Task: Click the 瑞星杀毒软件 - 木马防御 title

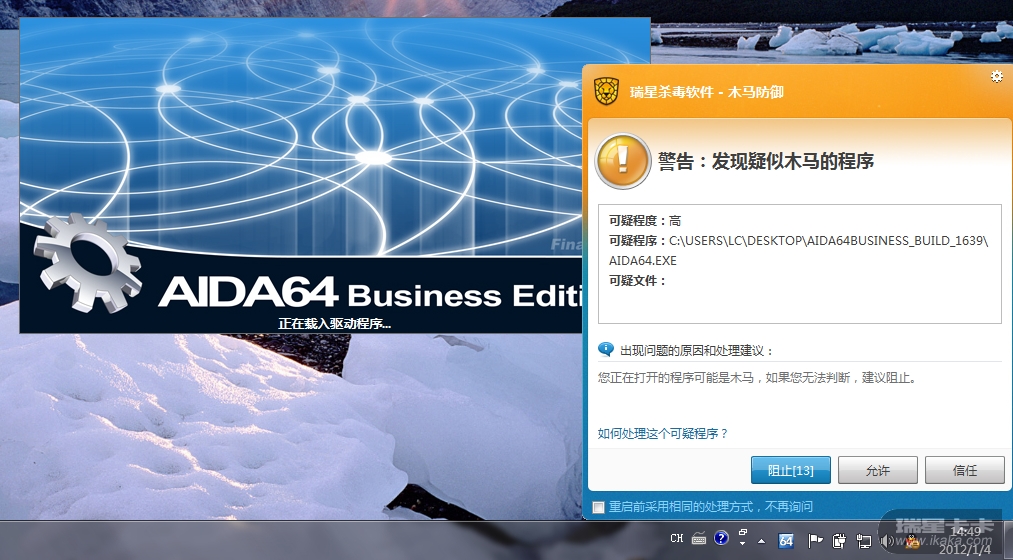Action: tap(707, 92)
